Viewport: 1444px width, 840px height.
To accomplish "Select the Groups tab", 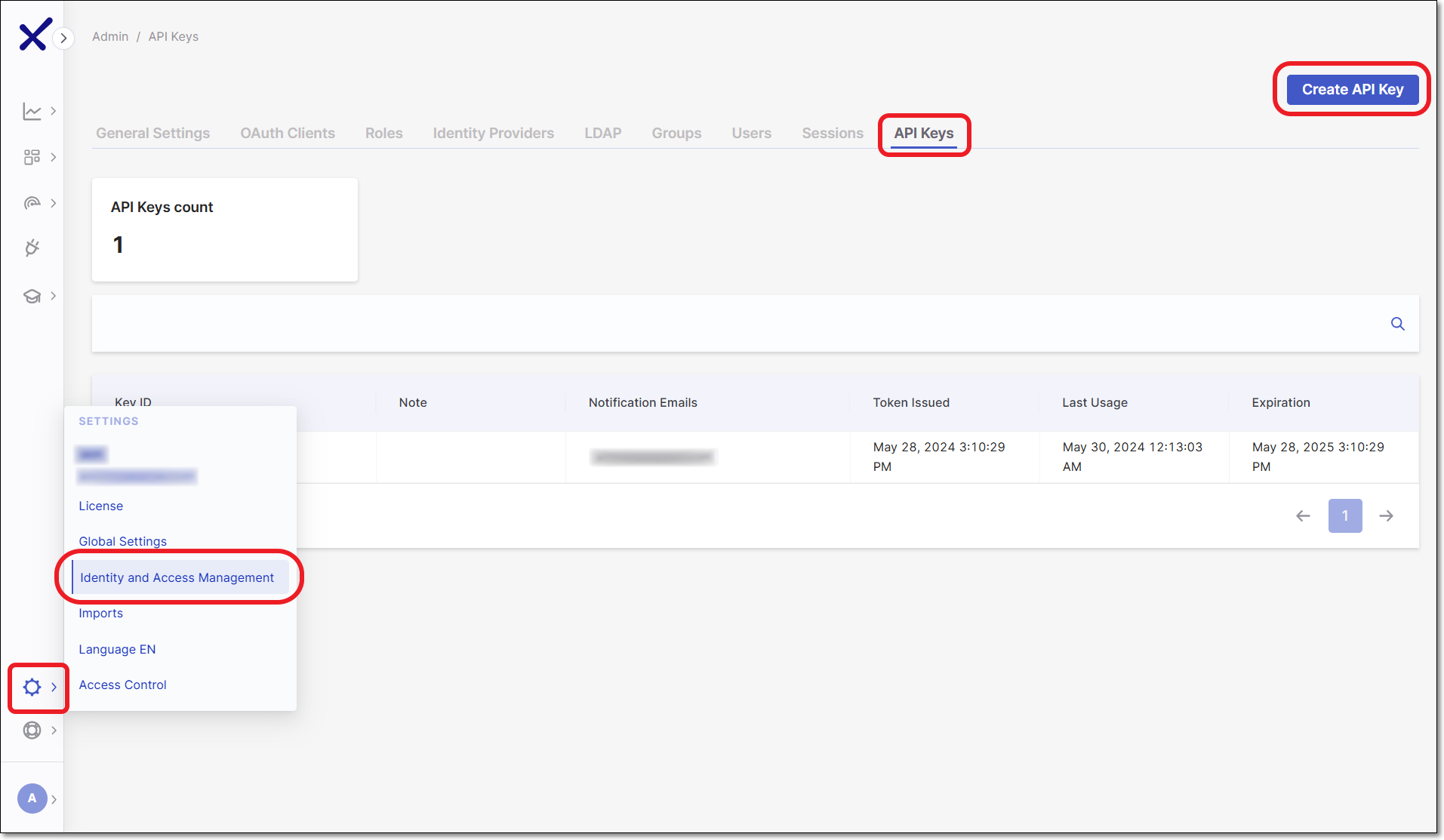I will click(x=677, y=133).
